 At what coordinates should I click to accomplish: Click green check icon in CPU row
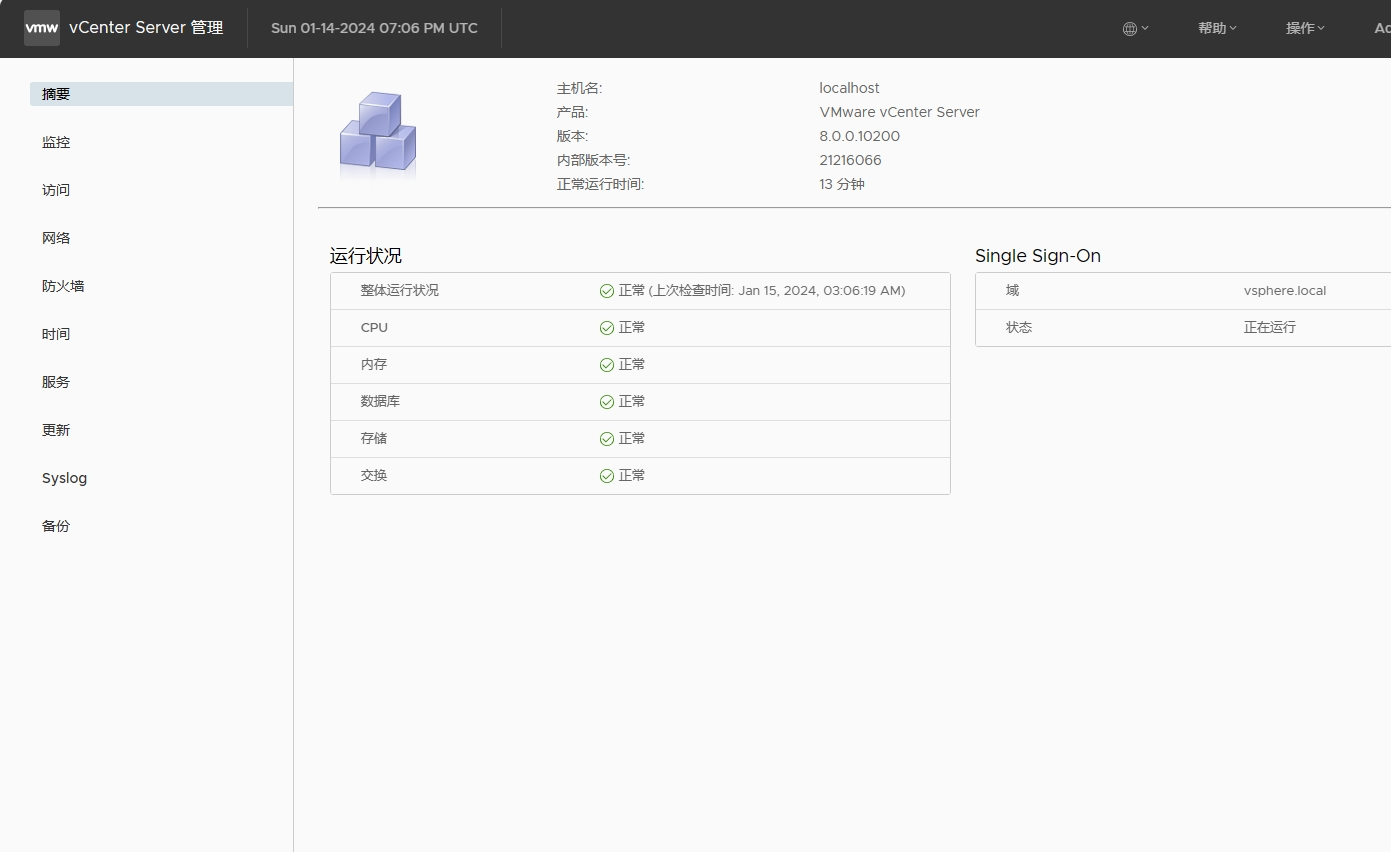pos(607,328)
